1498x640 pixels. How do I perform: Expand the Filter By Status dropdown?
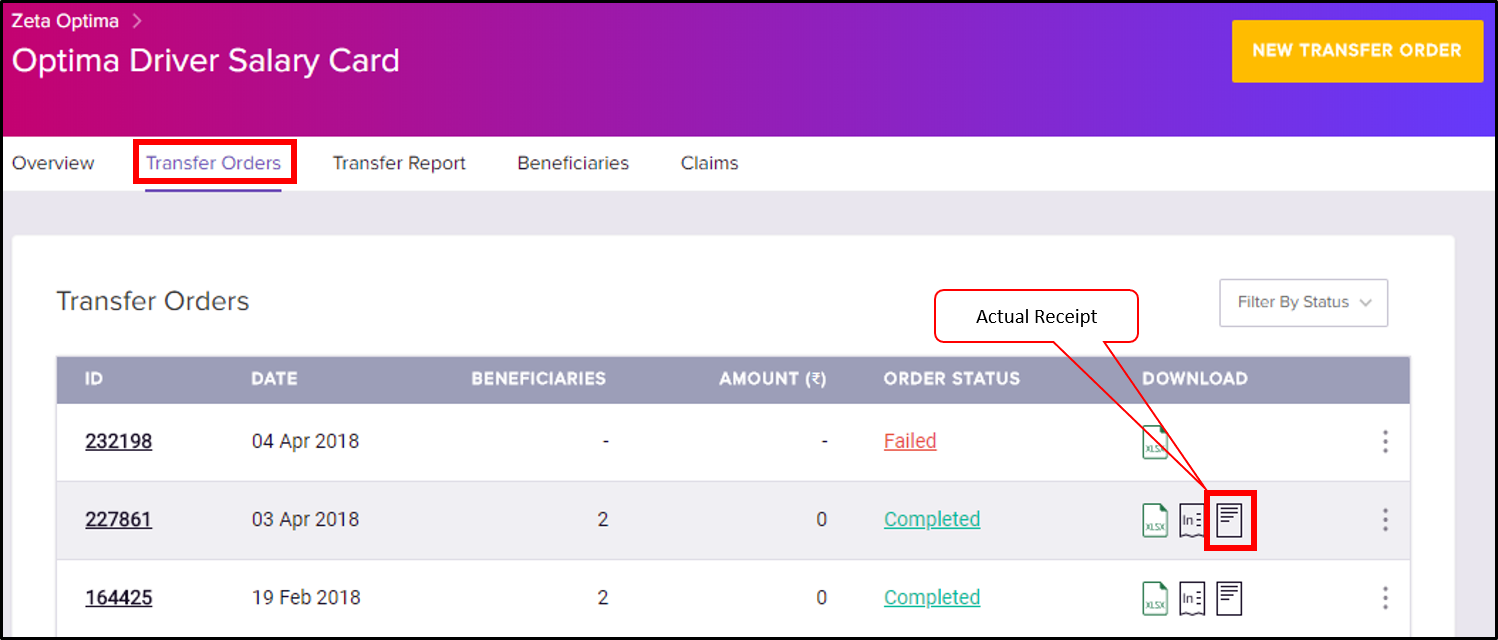1303,302
